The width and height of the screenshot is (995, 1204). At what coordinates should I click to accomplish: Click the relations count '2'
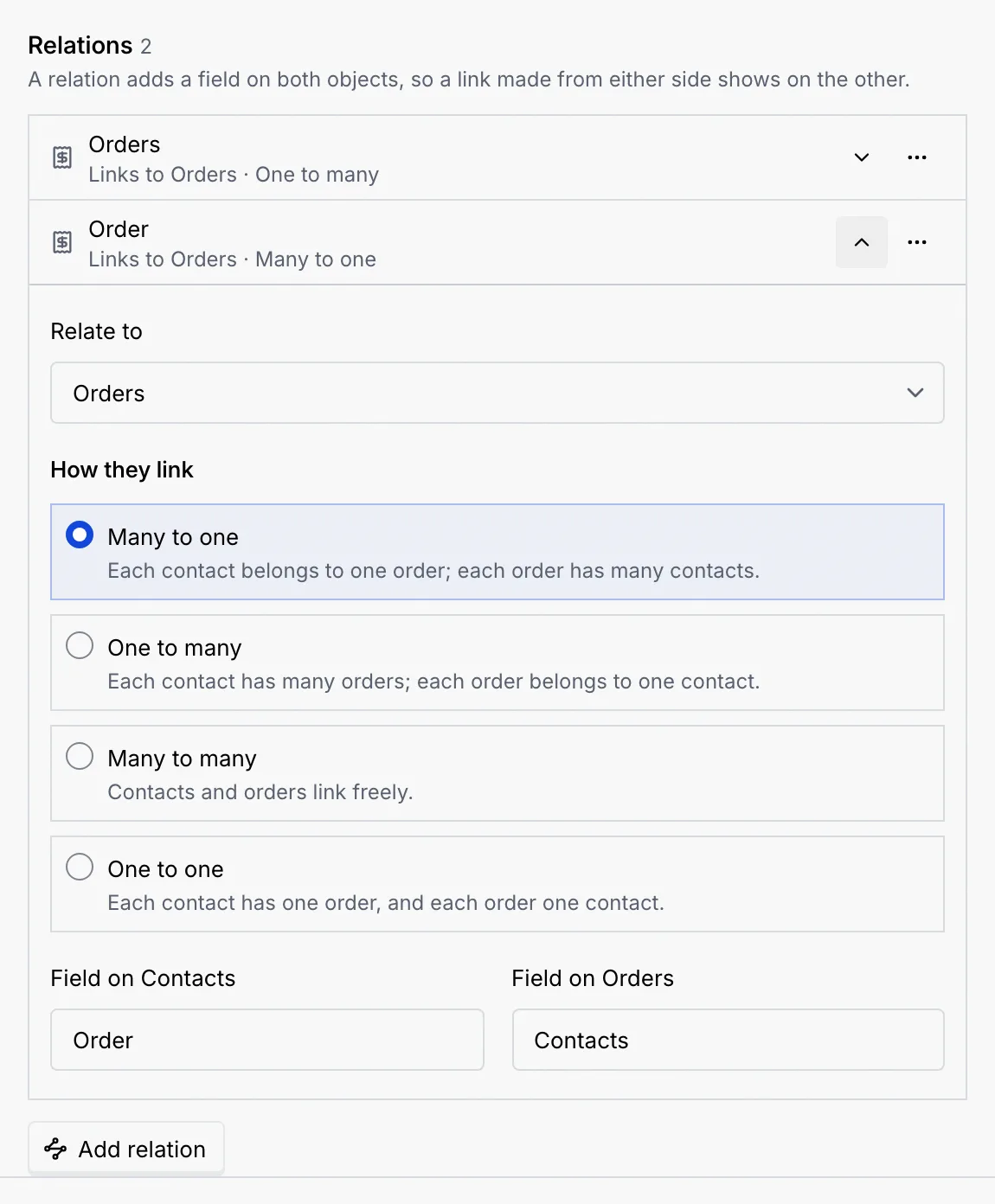point(146,46)
